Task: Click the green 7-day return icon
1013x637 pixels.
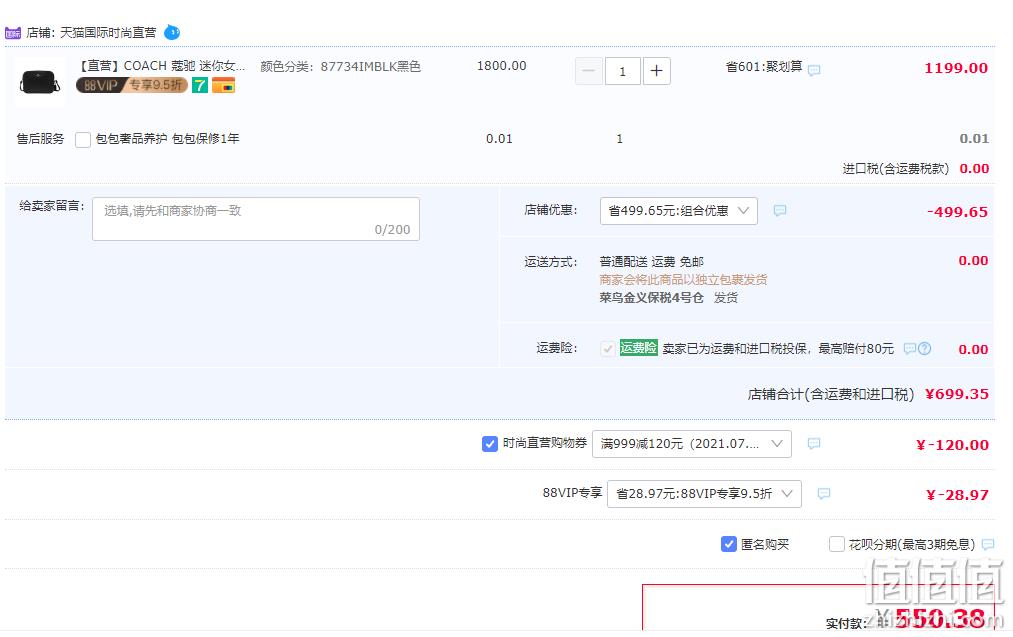Action: [200, 85]
